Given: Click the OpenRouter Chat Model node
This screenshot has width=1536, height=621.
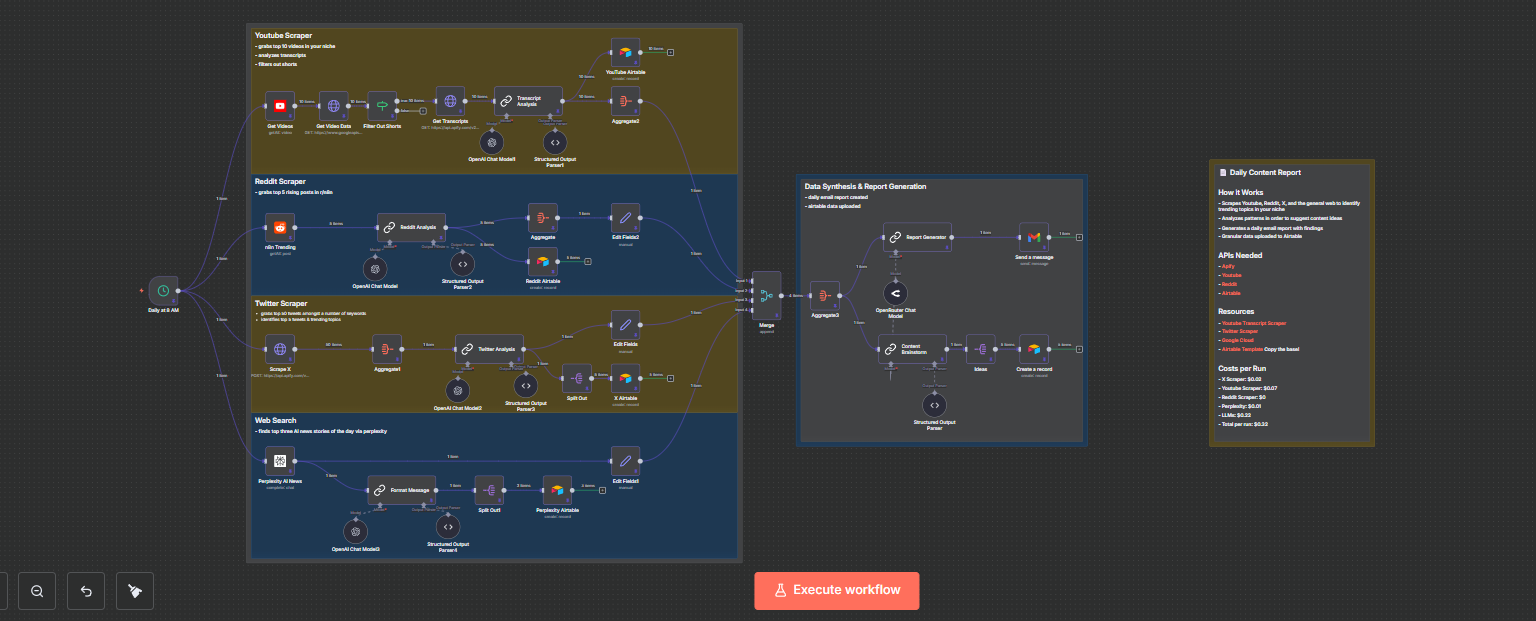Looking at the screenshot, I should pyautogui.click(x=895, y=292).
